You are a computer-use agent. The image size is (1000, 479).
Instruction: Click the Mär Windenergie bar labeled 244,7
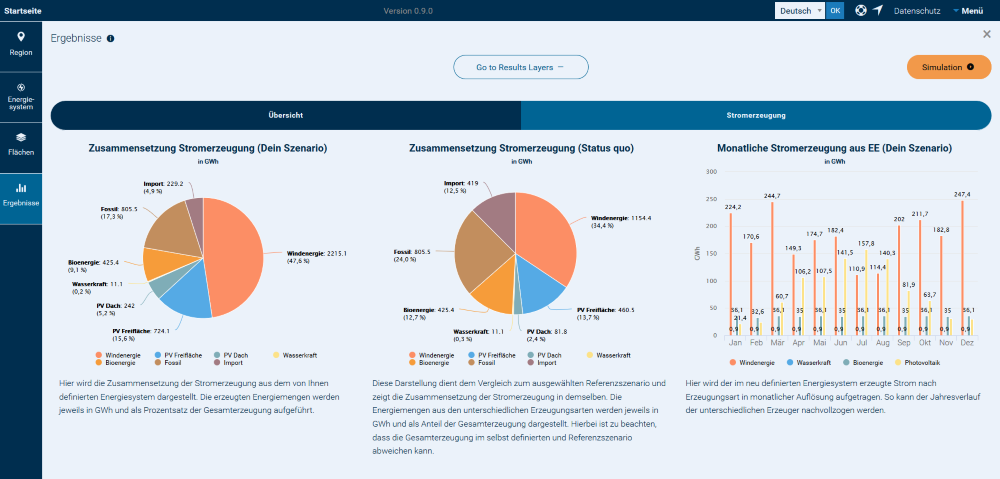click(772, 269)
